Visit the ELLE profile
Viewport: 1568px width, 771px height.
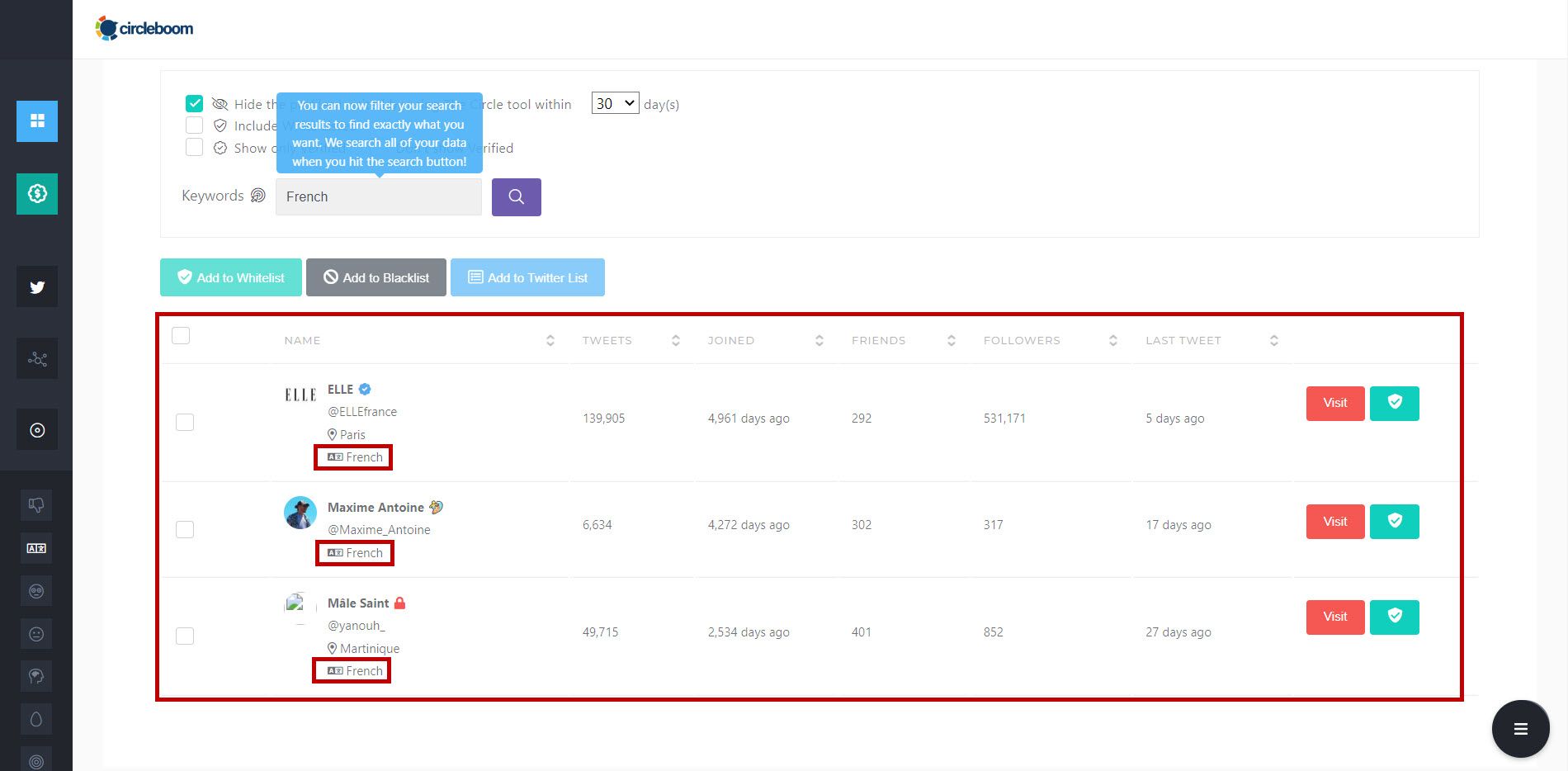pos(1335,403)
